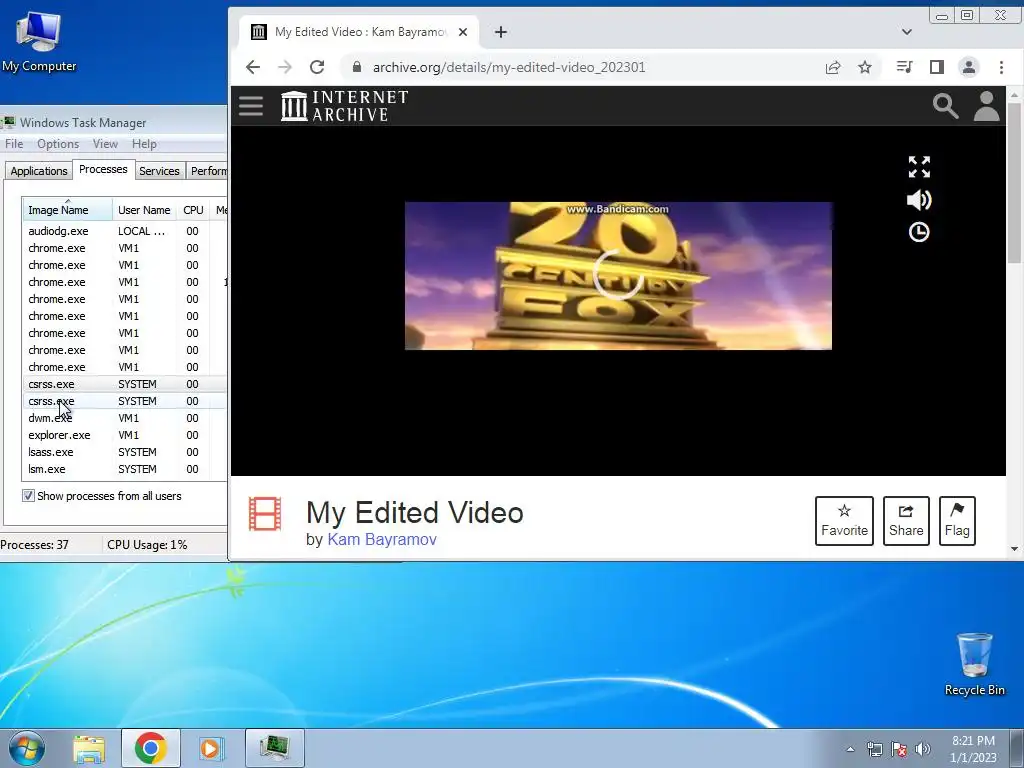The height and width of the screenshot is (768, 1024).
Task: Open the Chrome profile avatar
Action: [968, 67]
